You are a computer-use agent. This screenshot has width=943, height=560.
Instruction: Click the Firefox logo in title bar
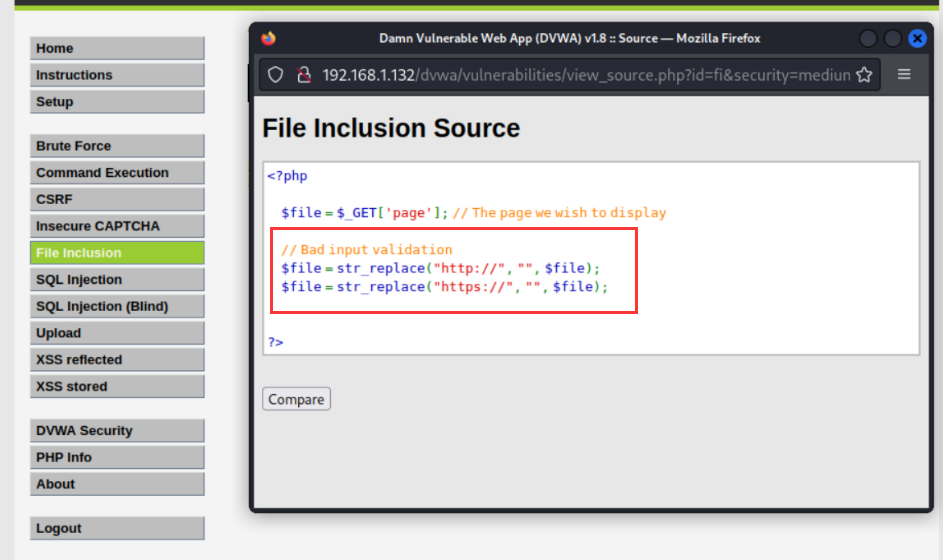coord(269,38)
